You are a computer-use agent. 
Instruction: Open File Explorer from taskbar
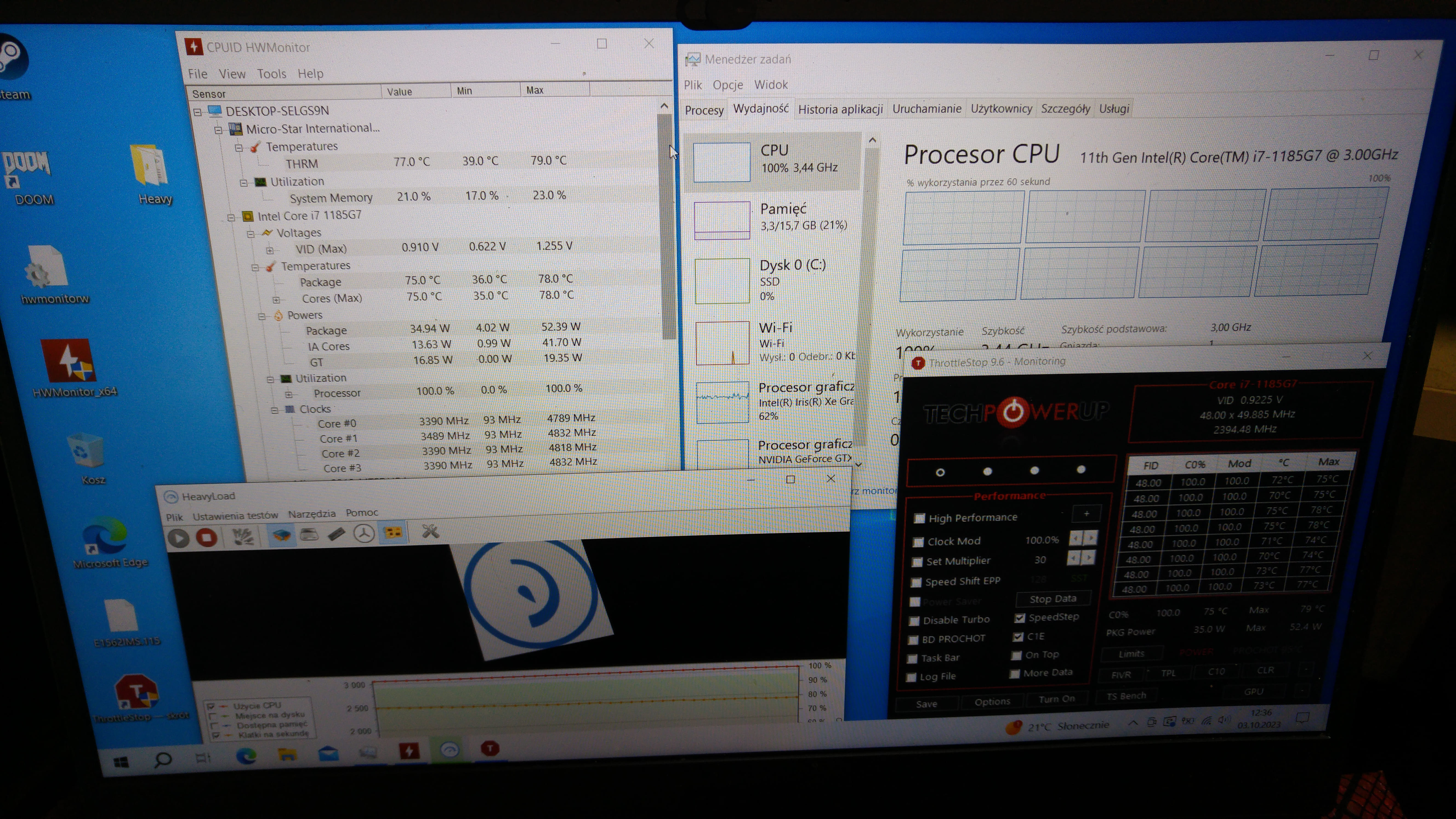click(x=287, y=754)
